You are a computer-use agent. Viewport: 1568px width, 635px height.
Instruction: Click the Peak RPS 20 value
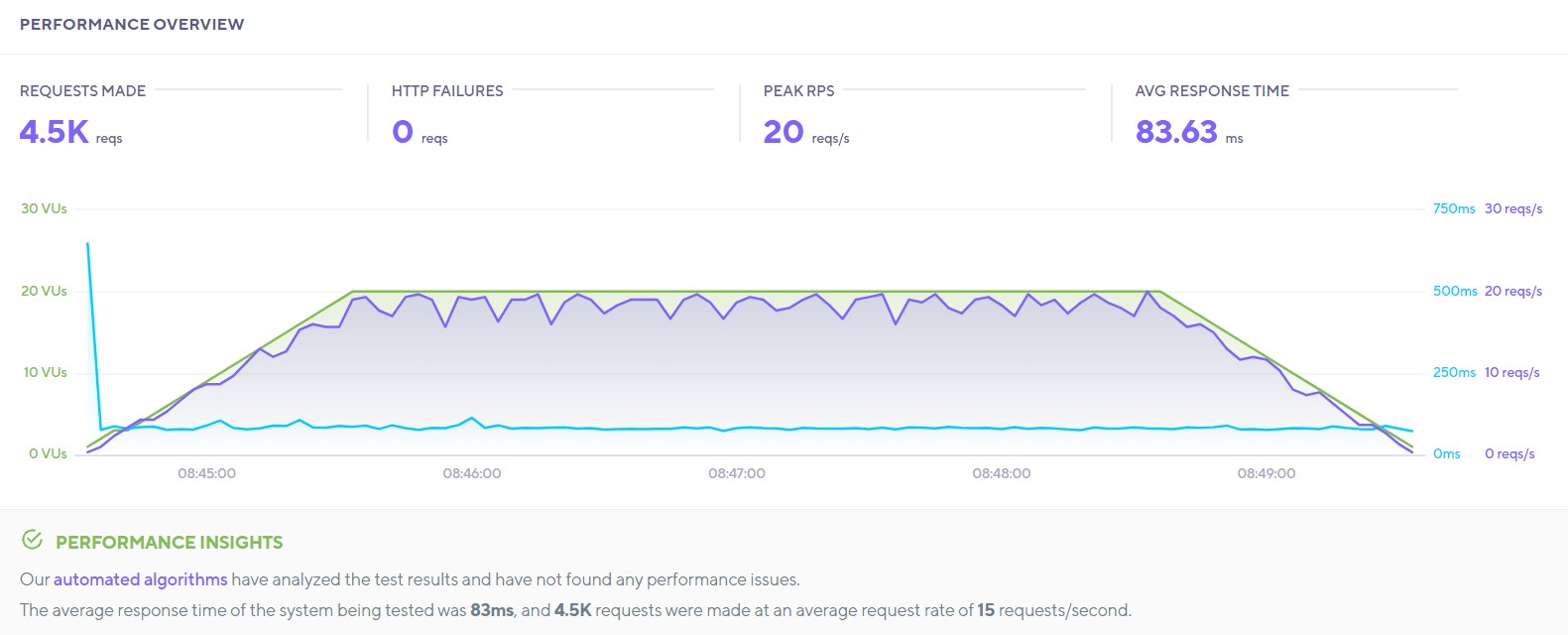(784, 132)
